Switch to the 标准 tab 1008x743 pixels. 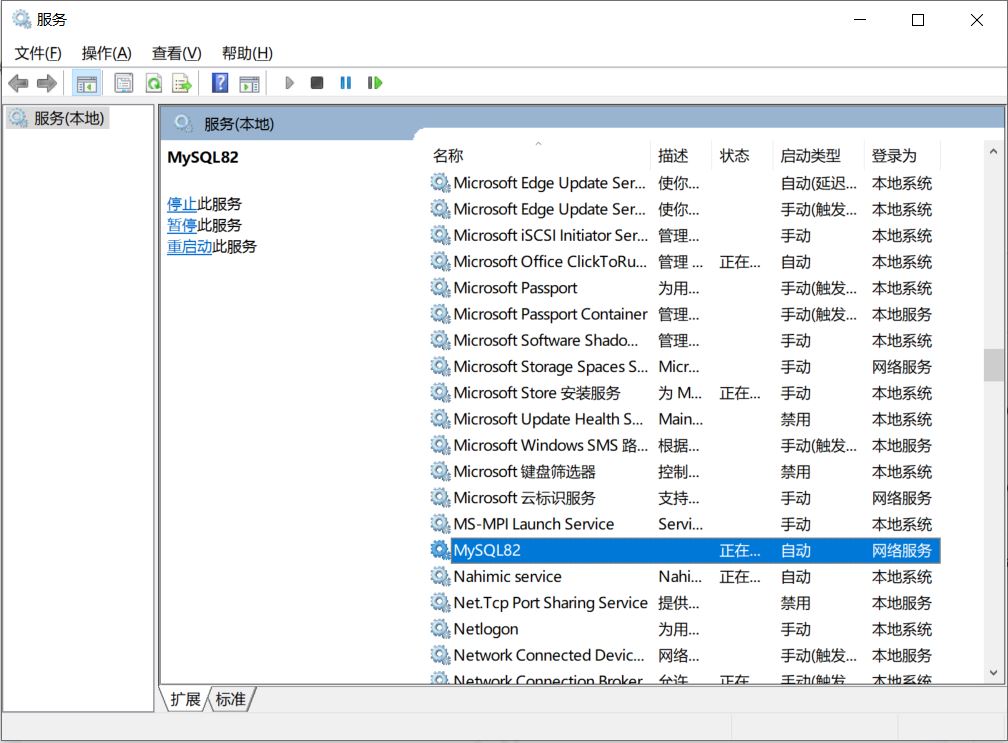231,699
